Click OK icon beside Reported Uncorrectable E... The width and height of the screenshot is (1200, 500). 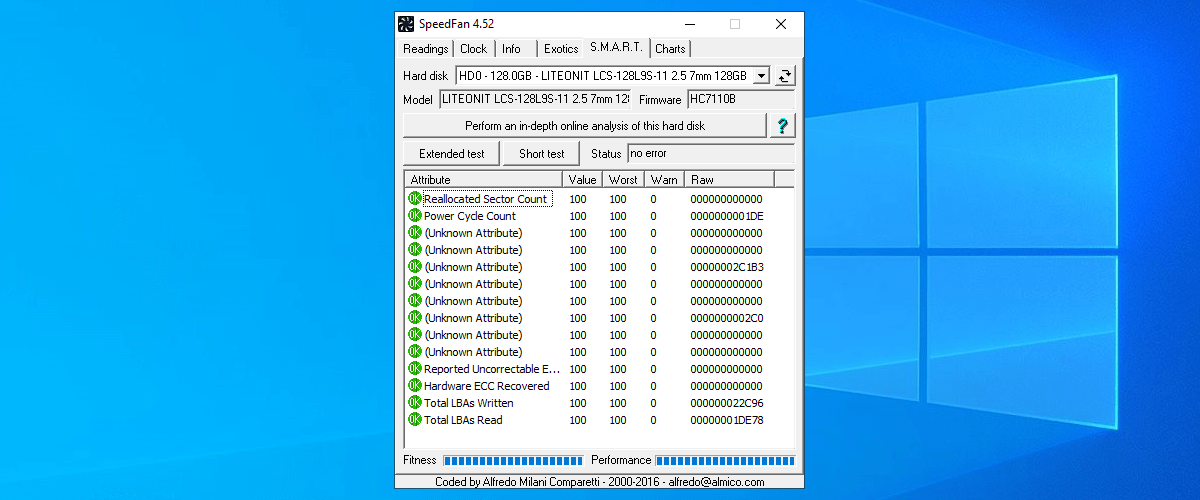(415, 368)
